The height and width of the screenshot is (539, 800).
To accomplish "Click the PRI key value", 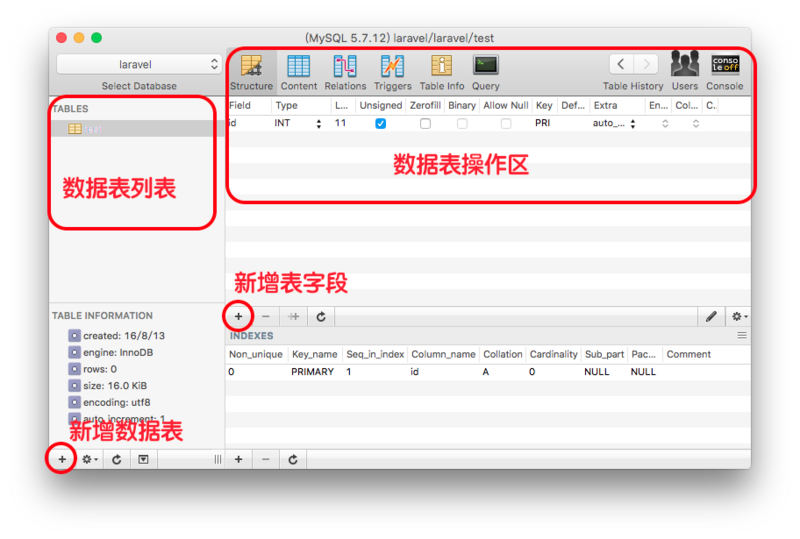I will pyautogui.click(x=542, y=123).
